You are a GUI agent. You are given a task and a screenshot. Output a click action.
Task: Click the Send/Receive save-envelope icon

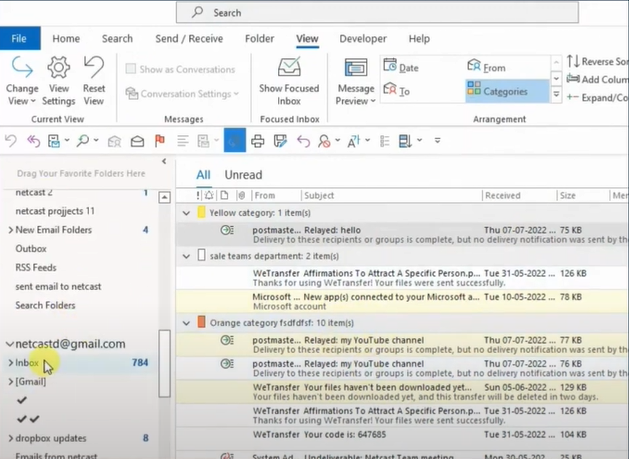pos(54,141)
